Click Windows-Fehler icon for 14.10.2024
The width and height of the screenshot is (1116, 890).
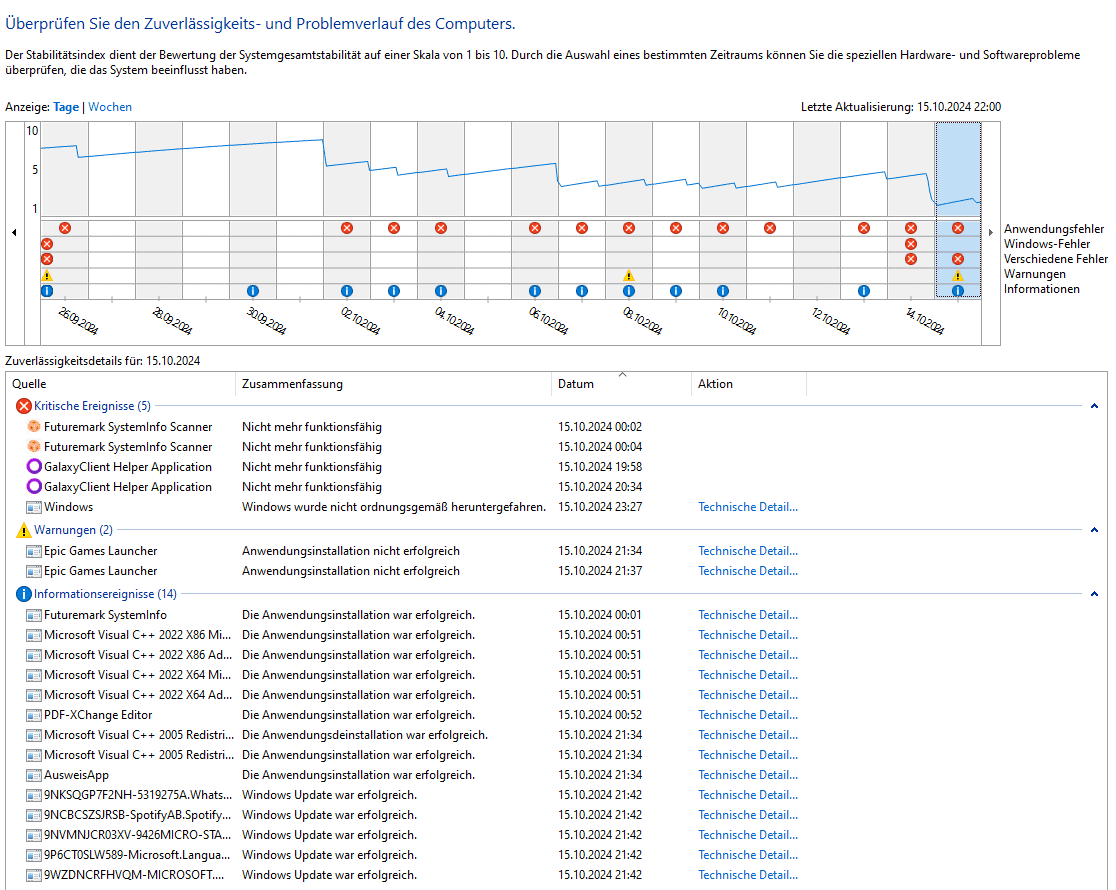click(910, 244)
